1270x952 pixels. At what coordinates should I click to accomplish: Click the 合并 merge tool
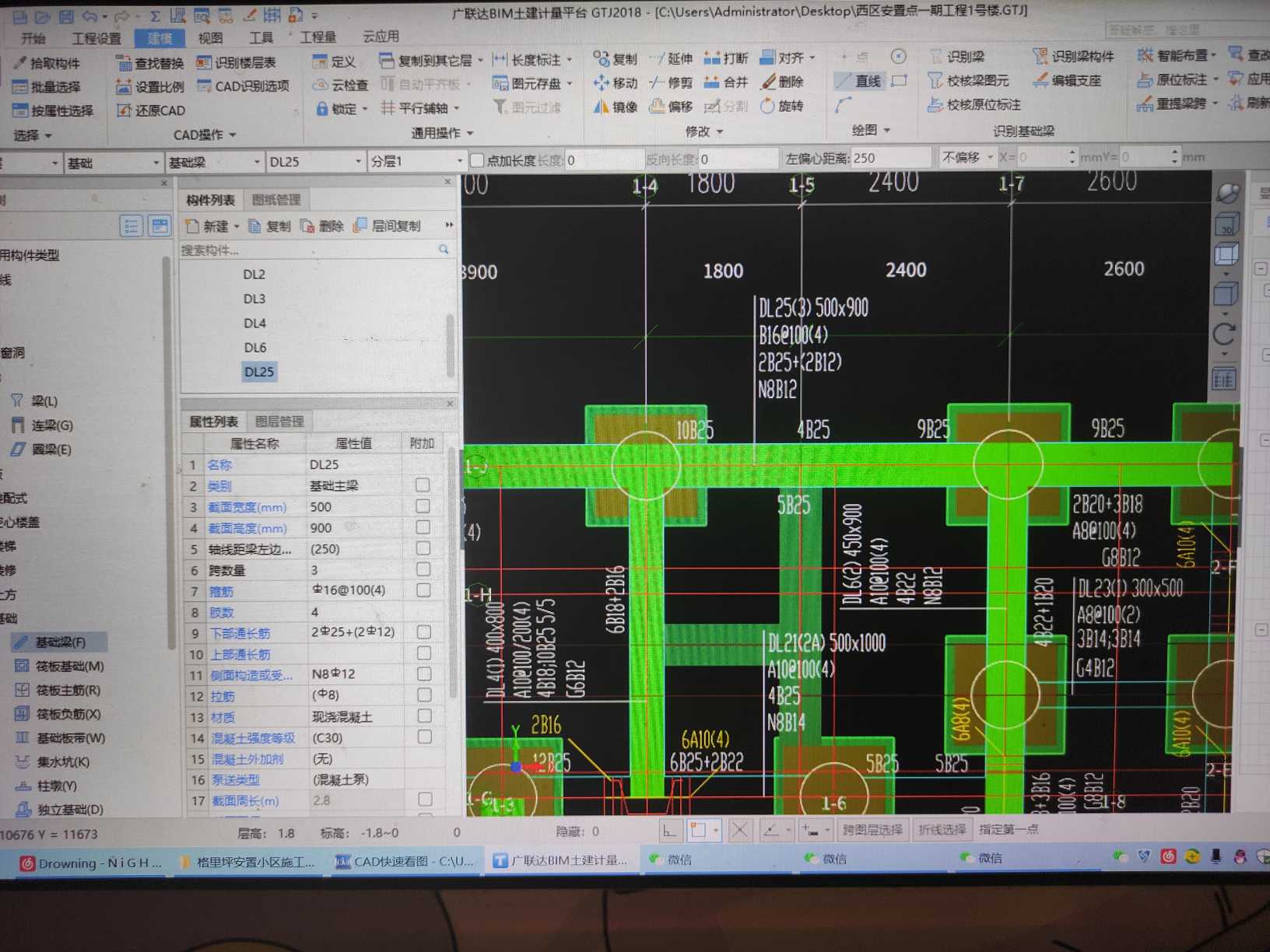click(x=725, y=82)
